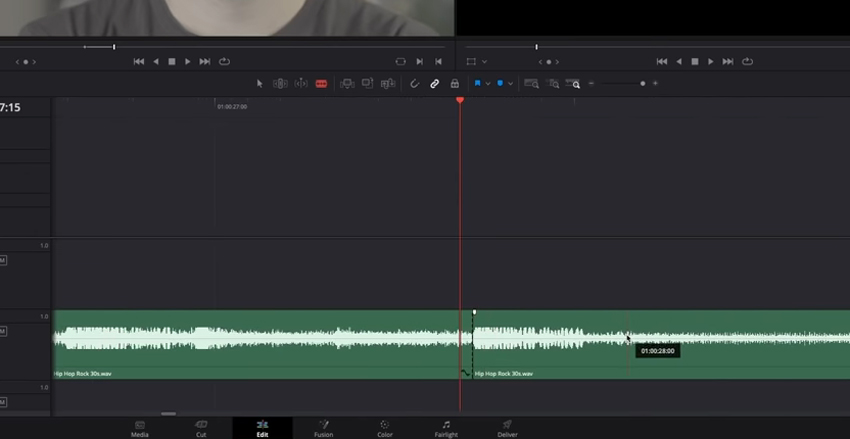Click the timeline zoom slider handle
Screen dimensions: 850x439
point(642,84)
